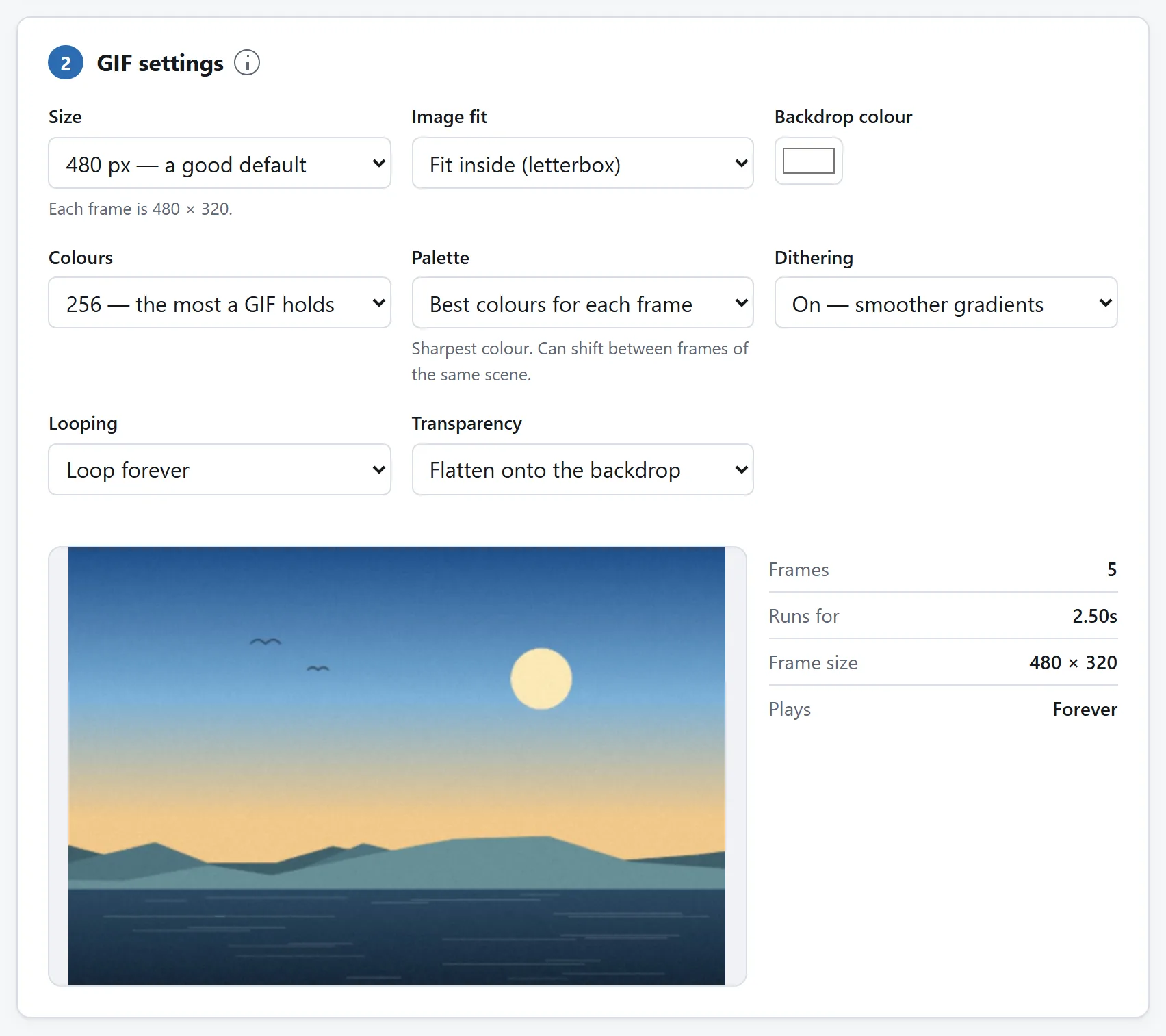Screen dimensions: 1166x1036
Task: Change the Dithering dropdown setting
Action: [946, 302]
